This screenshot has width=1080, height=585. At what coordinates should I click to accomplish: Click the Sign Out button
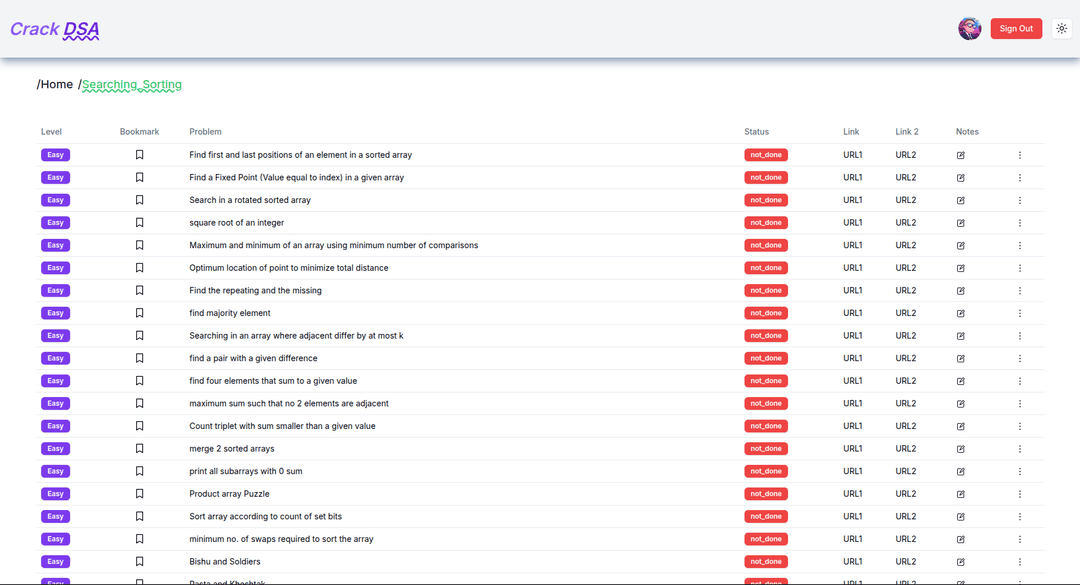[x=1016, y=29]
